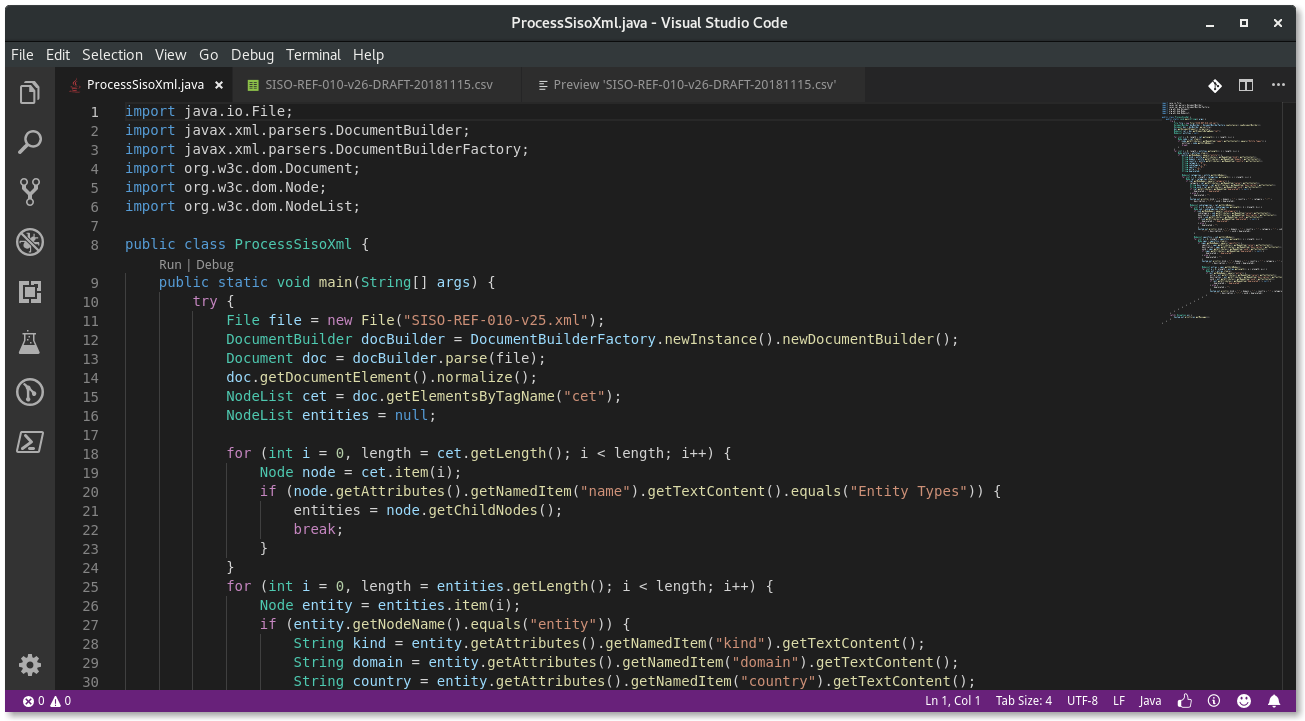Viewport: 1305px width, 721px height.
Task: Change the UTF-8 file encoding
Action: coord(1082,701)
